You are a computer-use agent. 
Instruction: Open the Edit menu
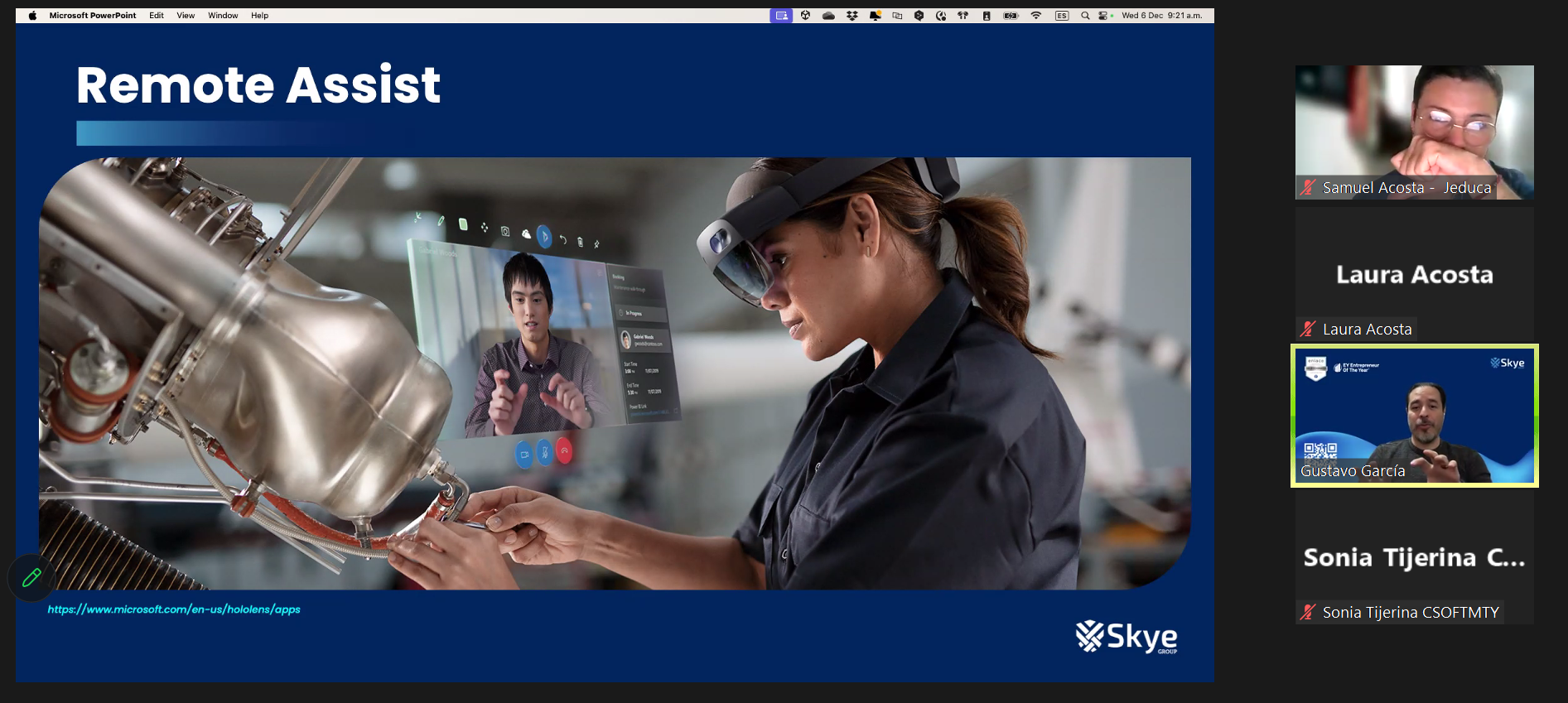point(157,16)
